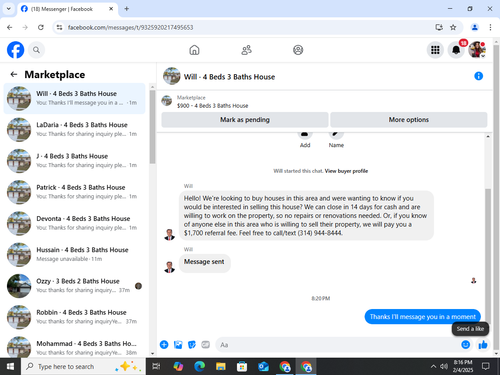Screen dimensions: 500x375
Task: Click the address bar URL
Action: (130, 27)
